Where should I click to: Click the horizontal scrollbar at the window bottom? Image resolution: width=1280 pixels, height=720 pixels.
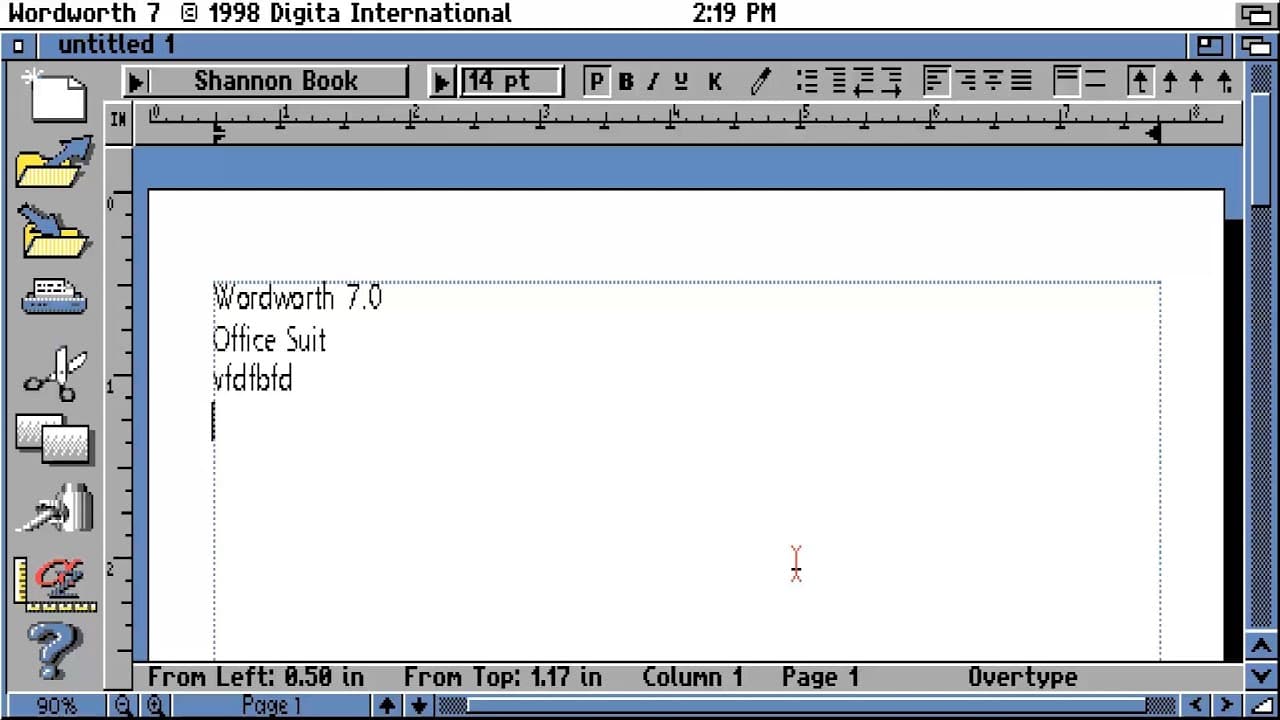click(x=807, y=706)
